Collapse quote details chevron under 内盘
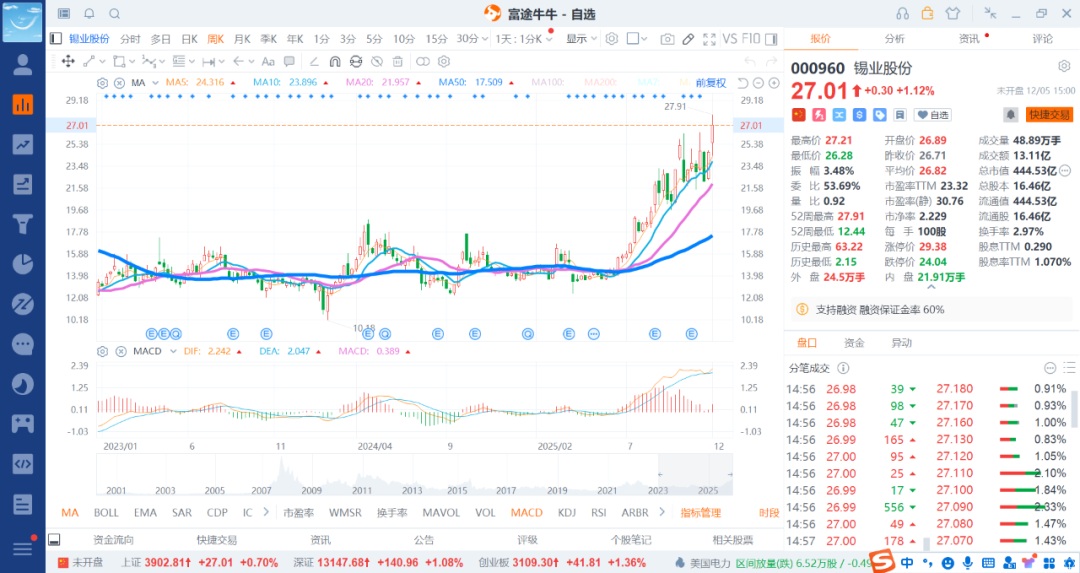Screen dimensions: 1080x573 [931, 287]
